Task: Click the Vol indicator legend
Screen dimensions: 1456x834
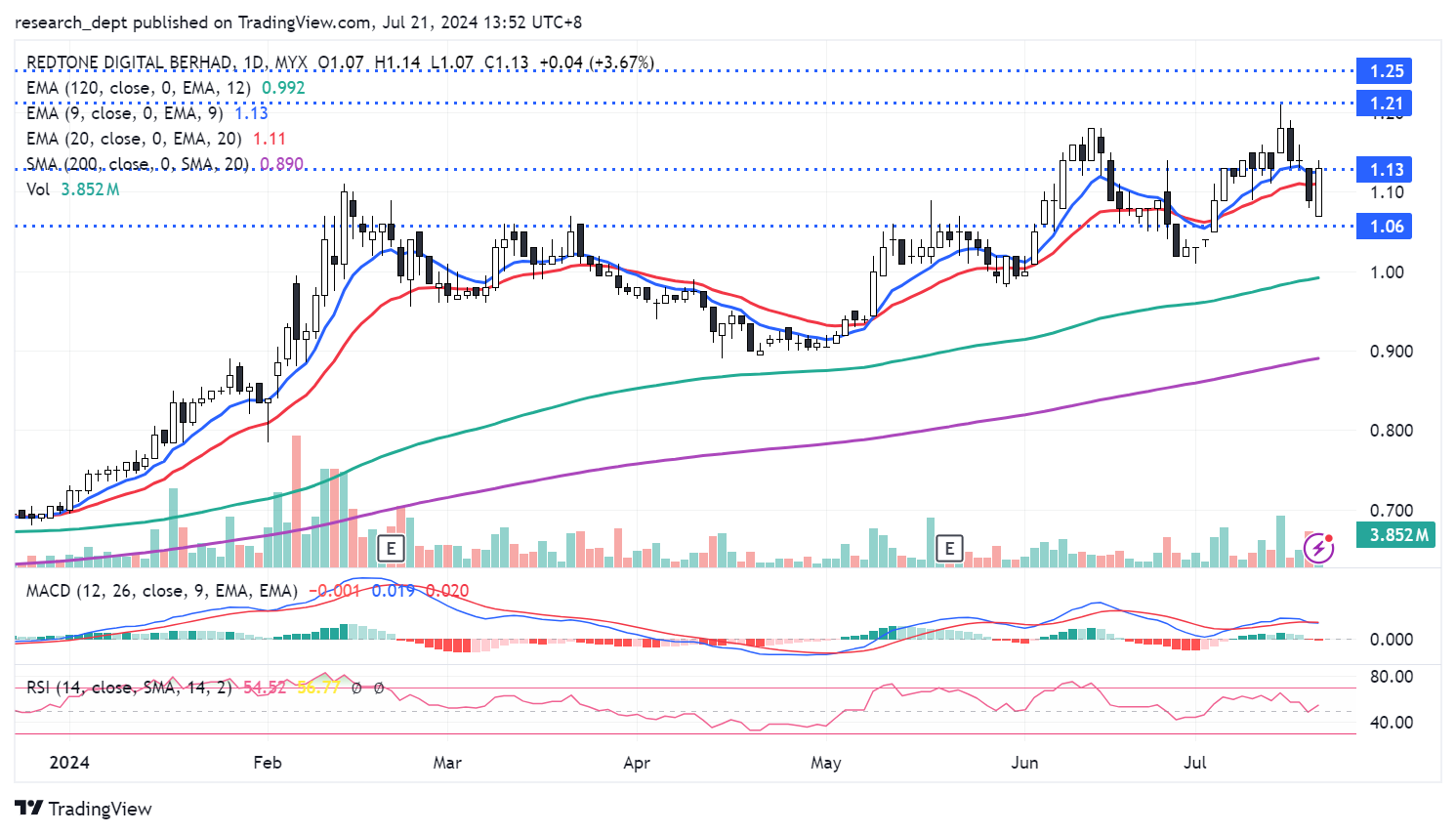Action: pyautogui.click(x=38, y=189)
